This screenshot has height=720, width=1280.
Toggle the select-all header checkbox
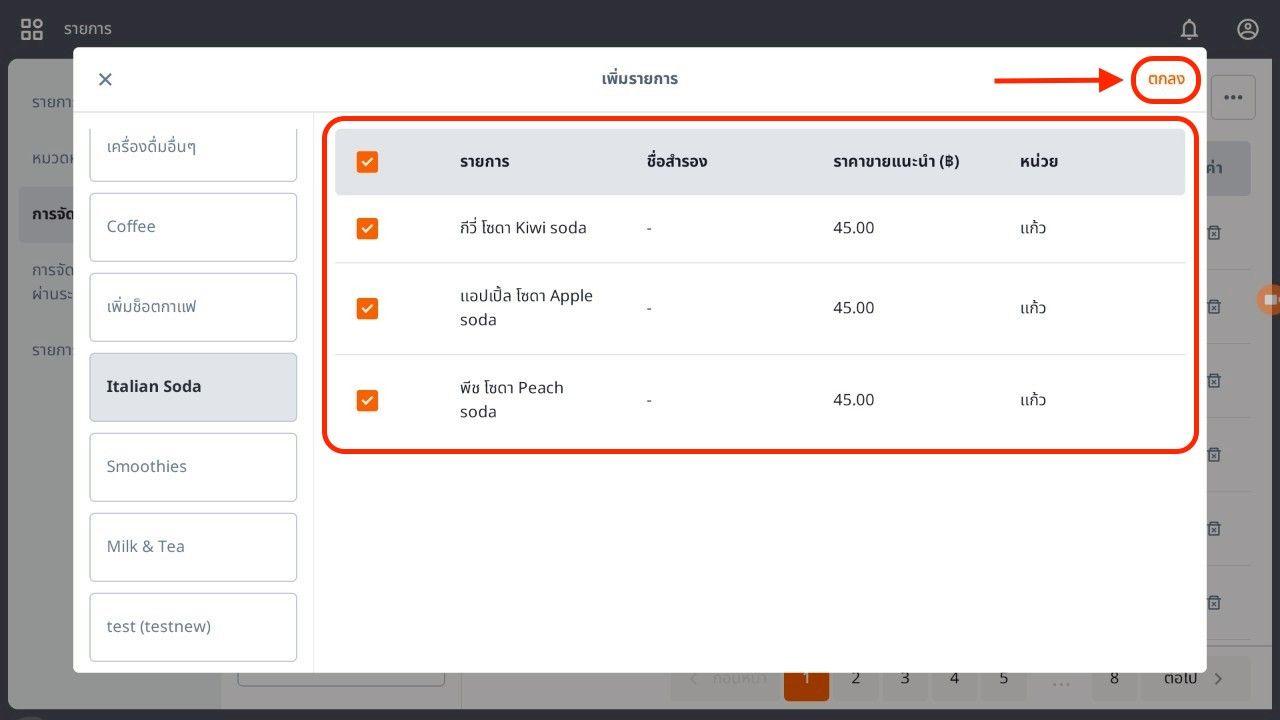click(367, 161)
